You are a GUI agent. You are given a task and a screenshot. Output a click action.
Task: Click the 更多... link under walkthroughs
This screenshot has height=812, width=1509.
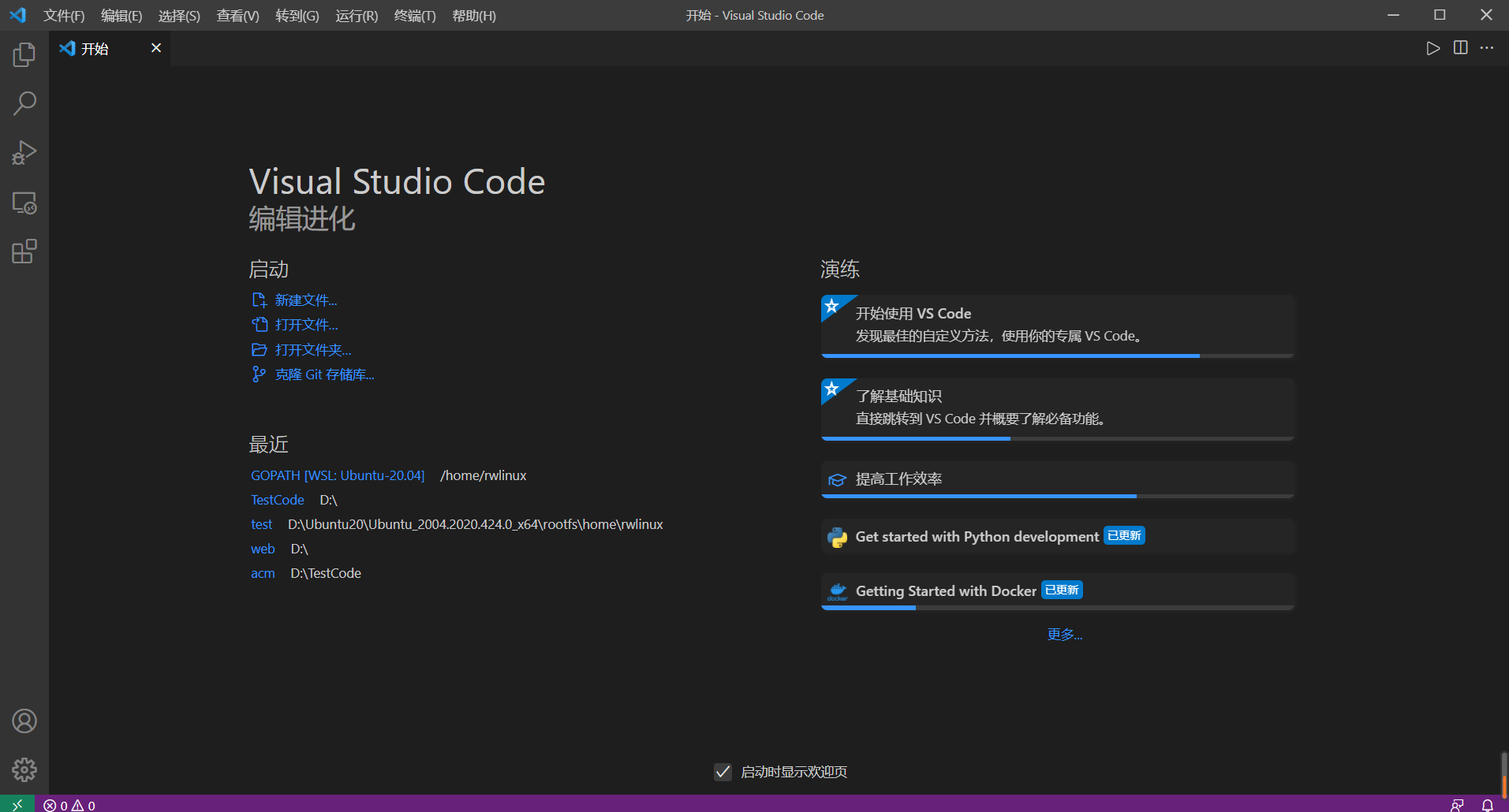1064,635
